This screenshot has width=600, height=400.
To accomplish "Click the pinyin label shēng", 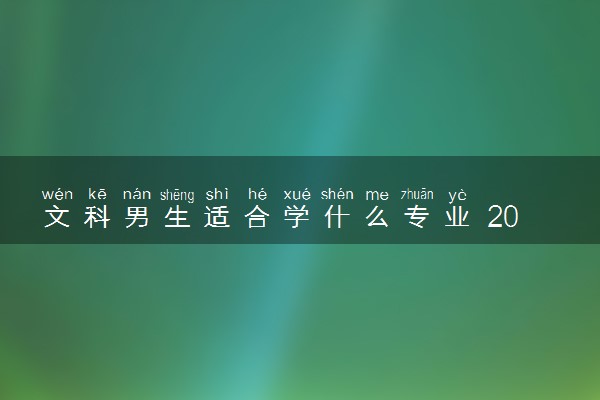I will 177,195.
